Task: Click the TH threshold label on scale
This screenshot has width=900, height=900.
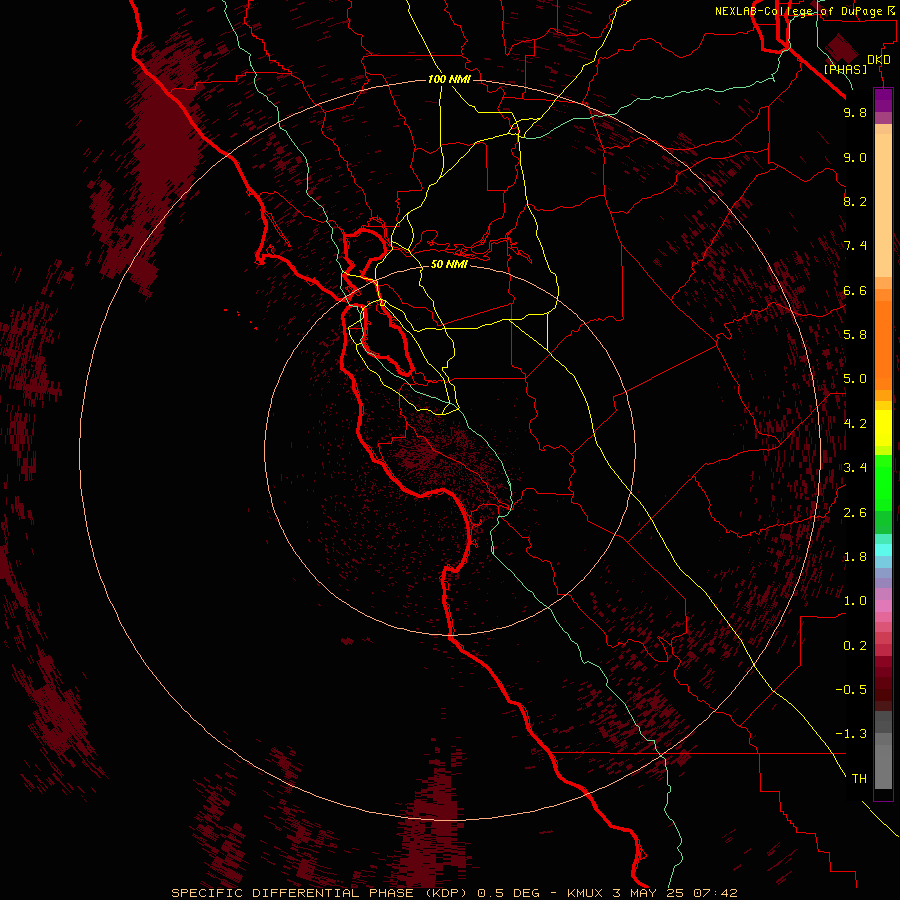Action: click(x=859, y=779)
